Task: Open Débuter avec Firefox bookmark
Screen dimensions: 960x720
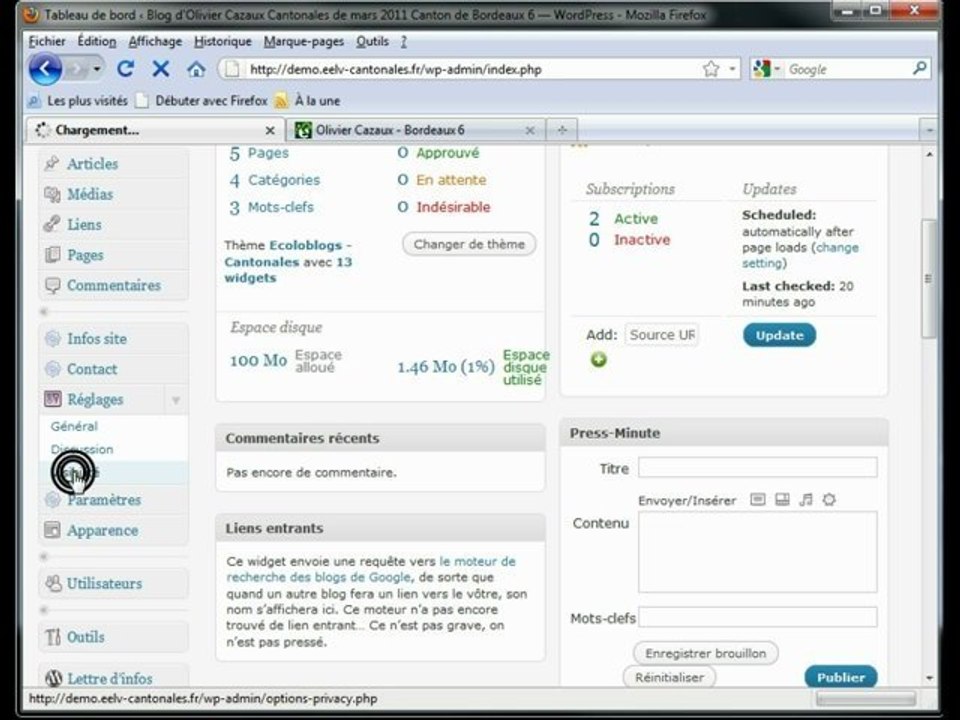Action: point(204,100)
